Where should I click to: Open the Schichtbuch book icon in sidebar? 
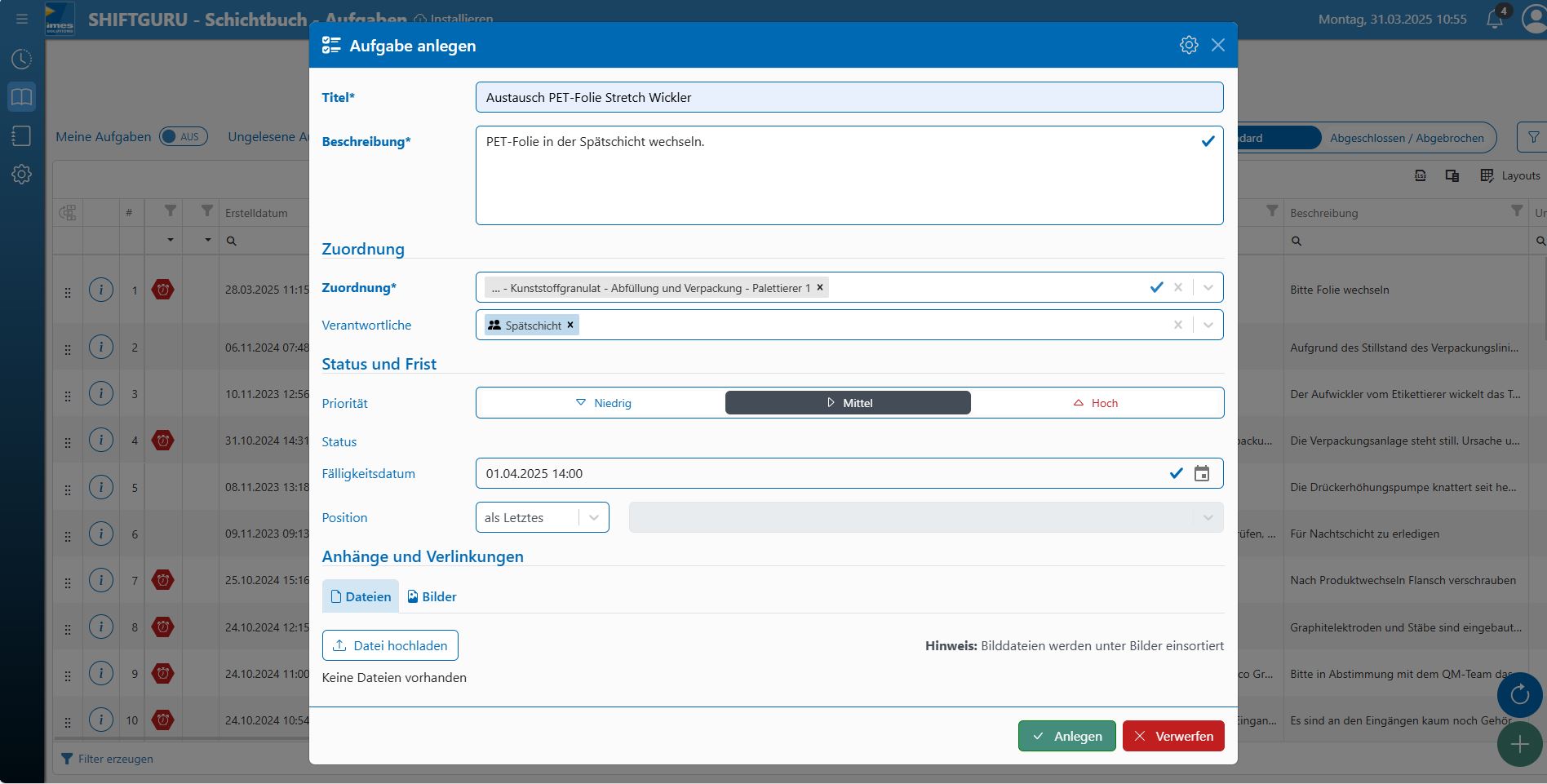pos(22,98)
